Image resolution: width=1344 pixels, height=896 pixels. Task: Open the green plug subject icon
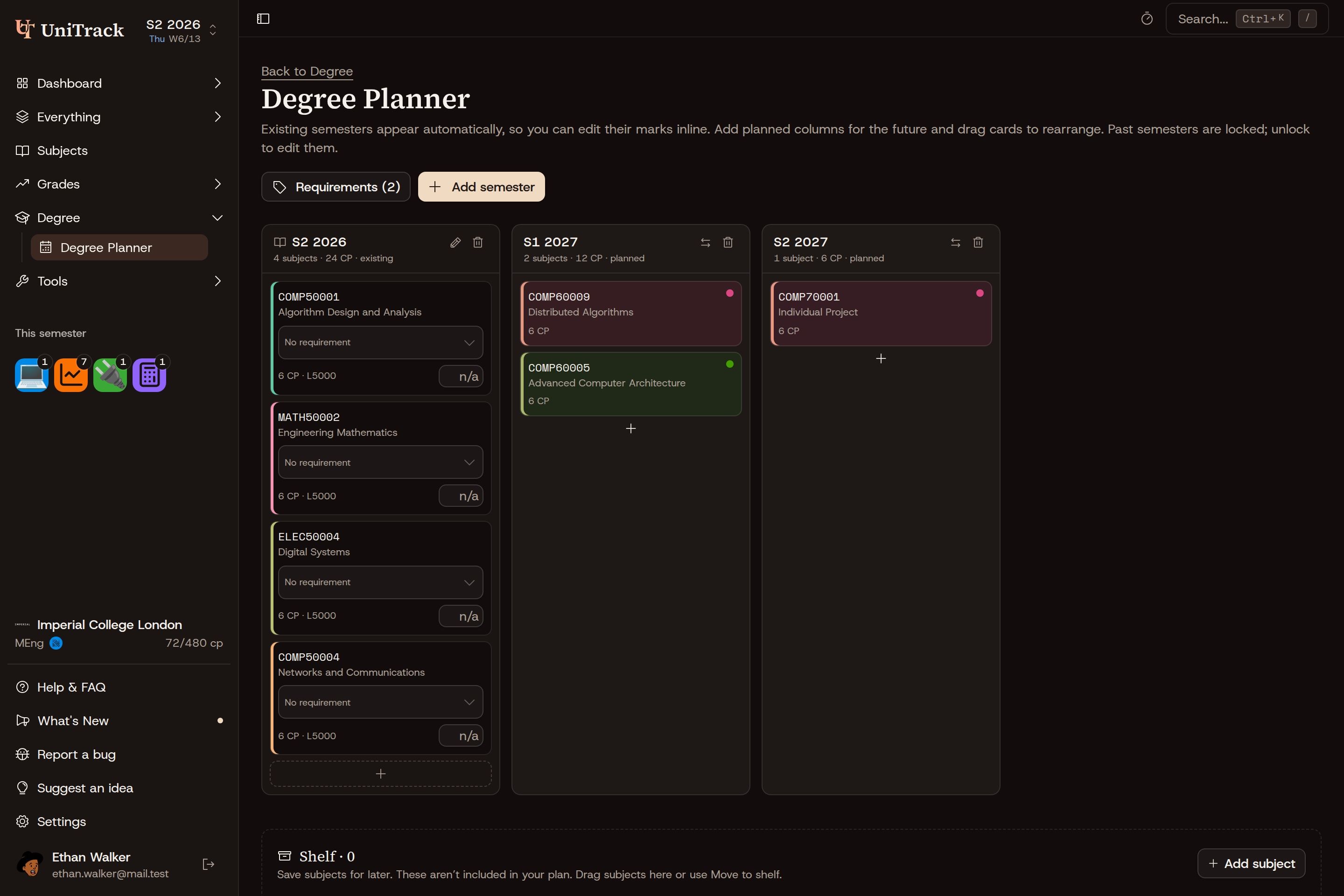pyautogui.click(x=110, y=375)
